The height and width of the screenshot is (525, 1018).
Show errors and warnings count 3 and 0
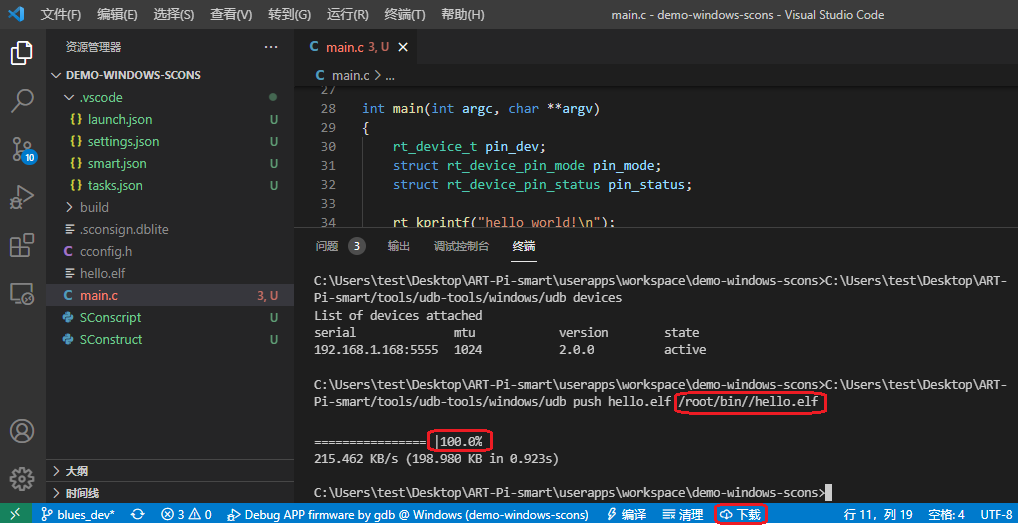[x=186, y=515]
